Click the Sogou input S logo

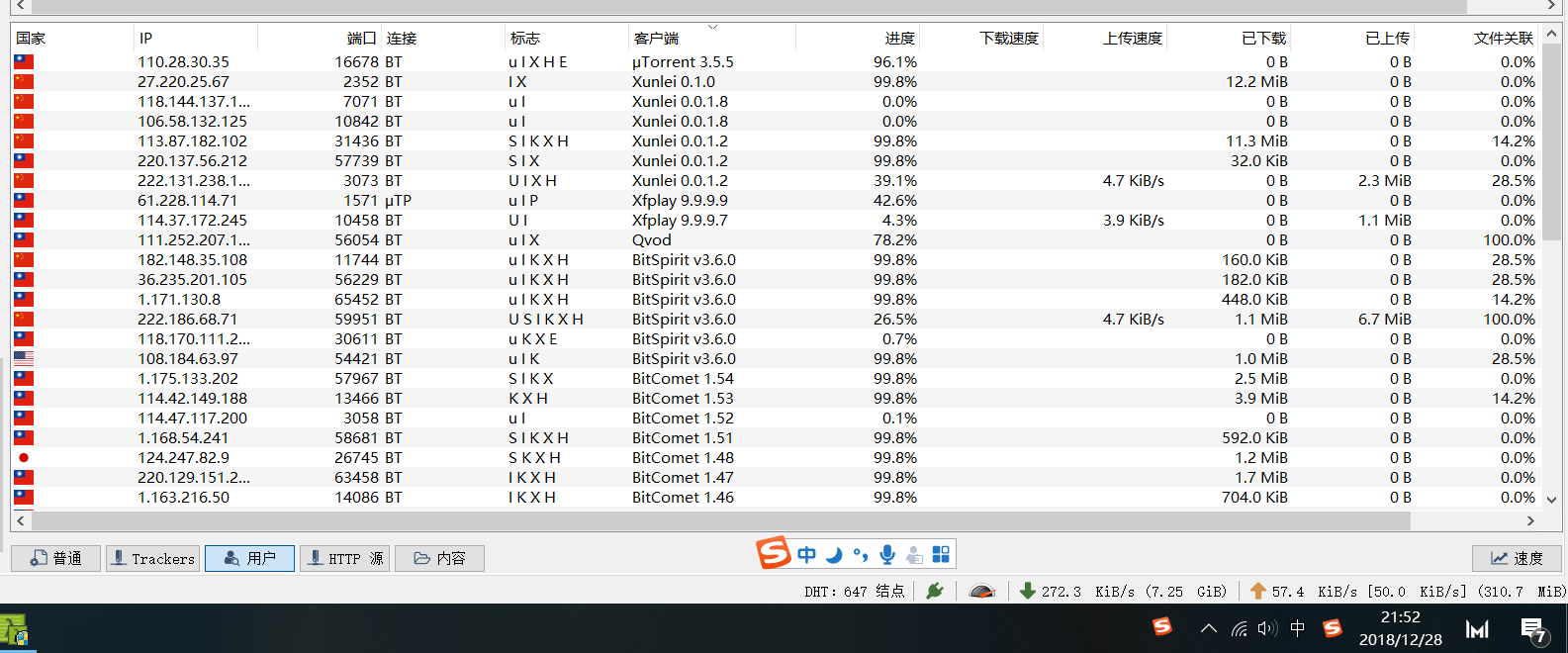pos(774,553)
